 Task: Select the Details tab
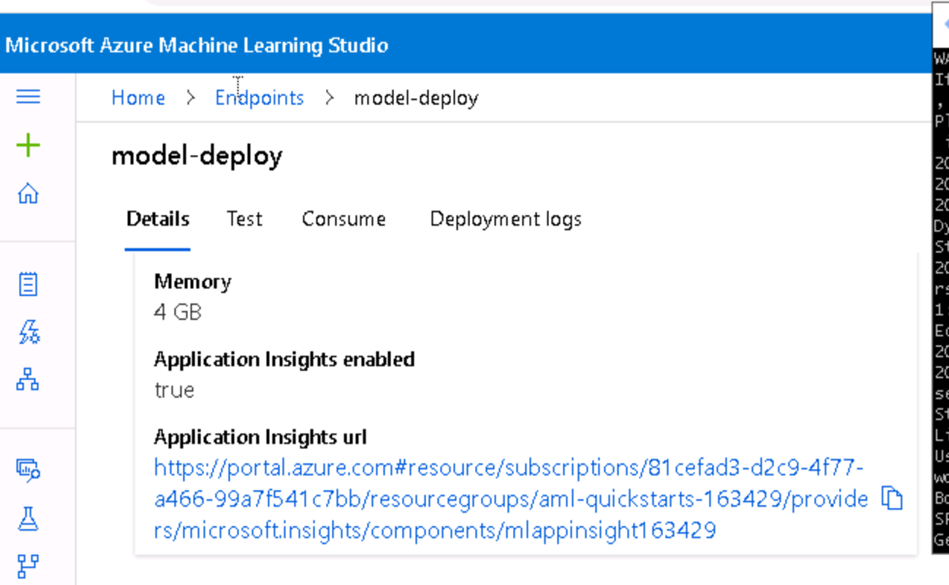point(157,219)
